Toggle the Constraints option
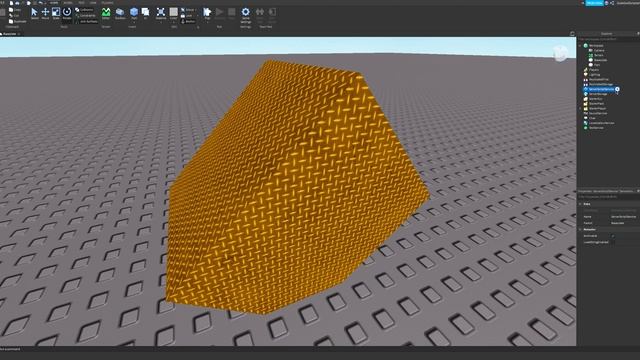The width and height of the screenshot is (640, 360). coord(85,16)
